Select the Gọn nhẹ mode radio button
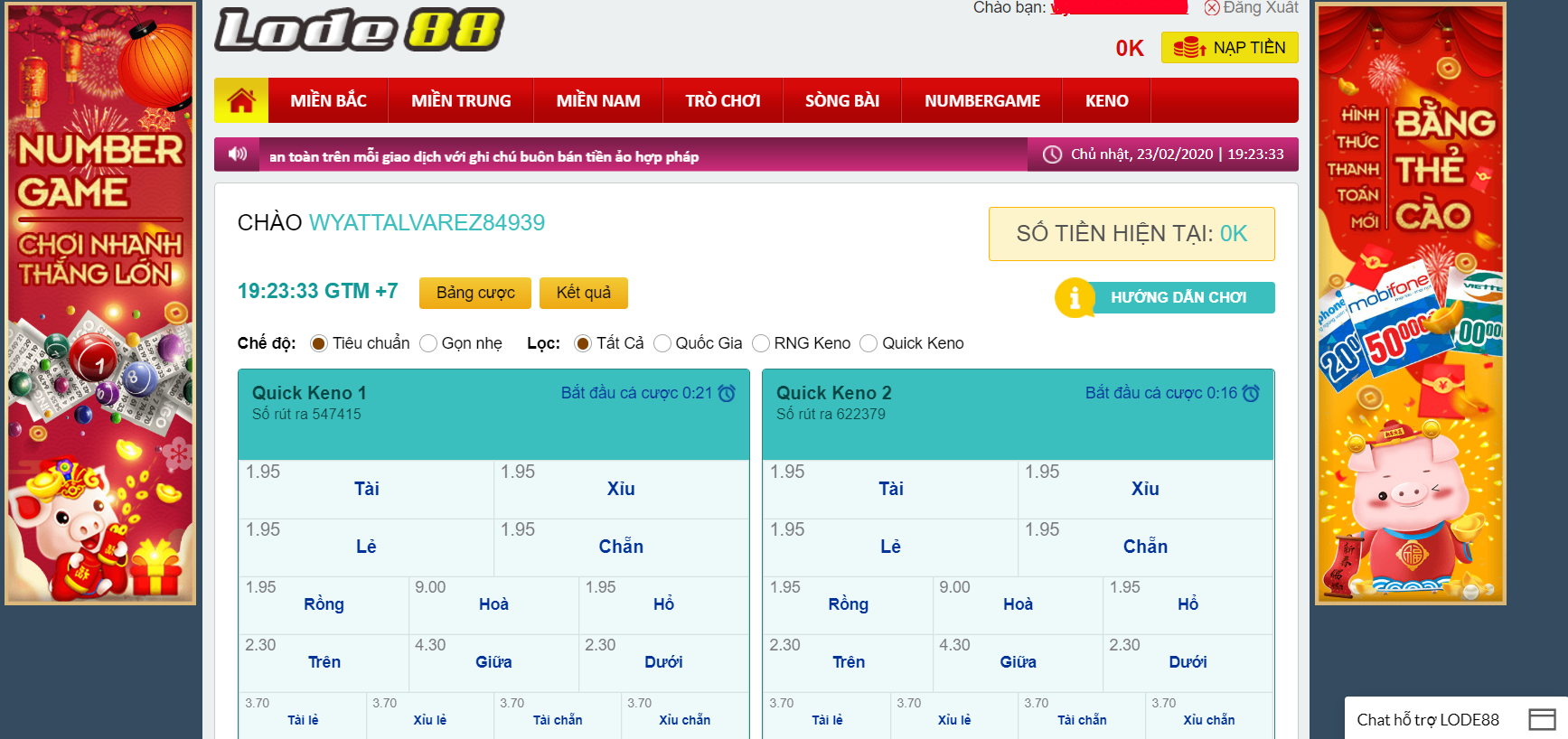This screenshot has width=1568, height=739. (428, 343)
